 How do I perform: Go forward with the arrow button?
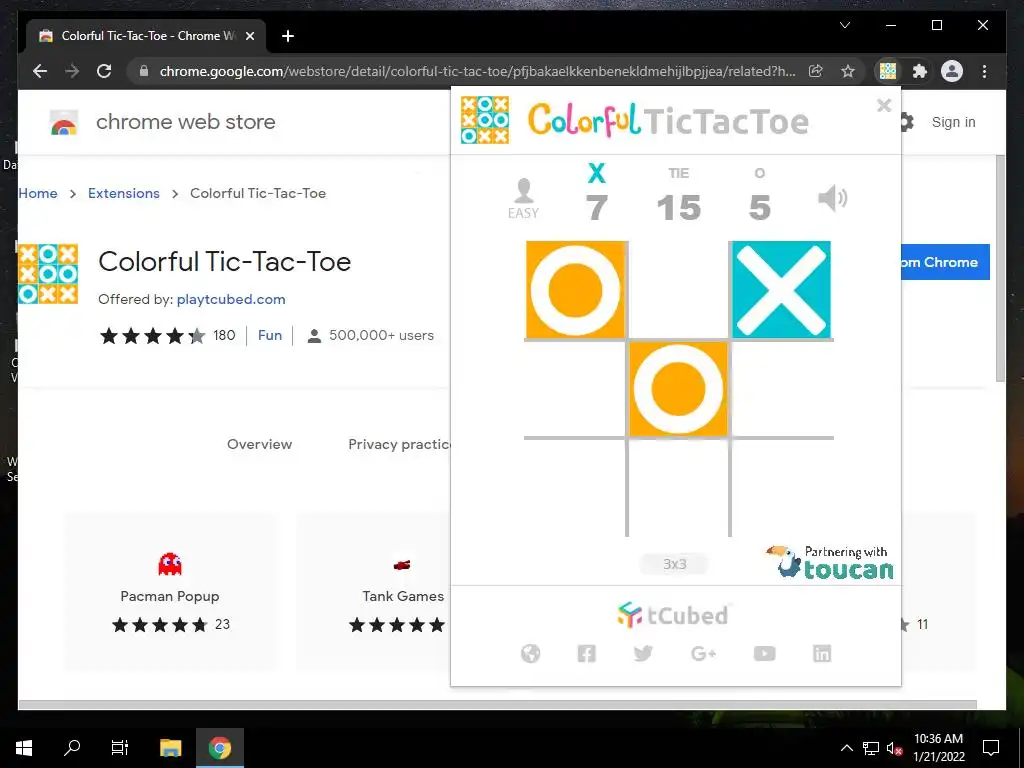72,71
